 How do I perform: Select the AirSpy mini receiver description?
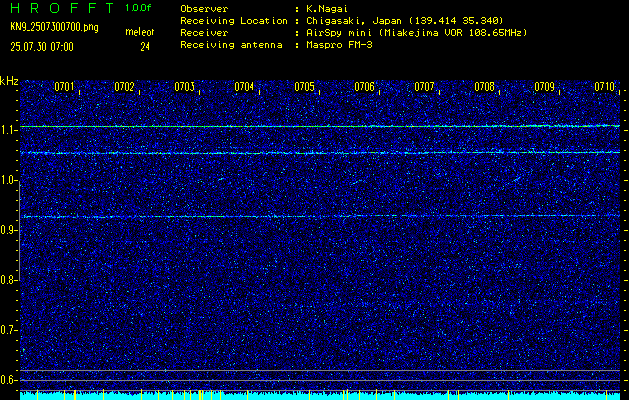416,33
